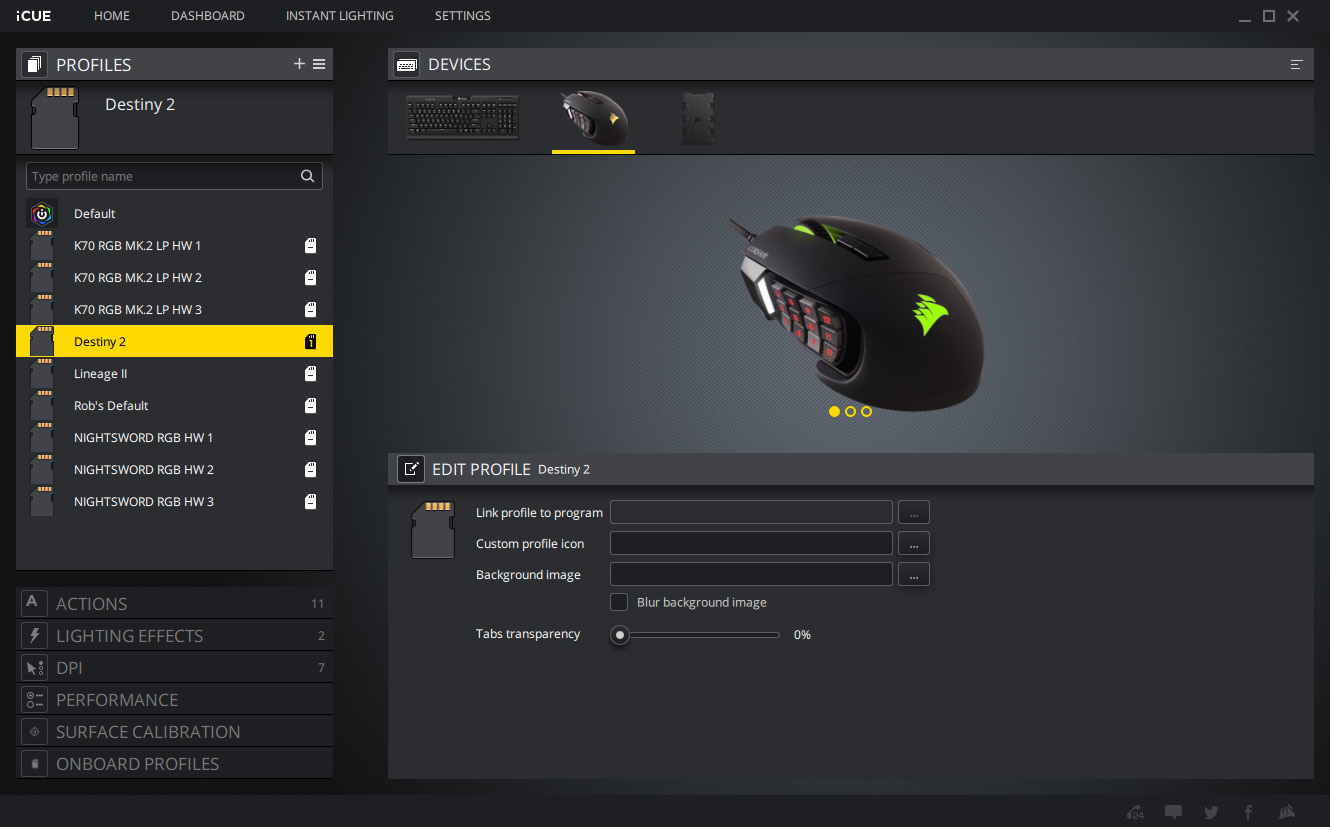Click the search magnifier in profile search
The height and width of the screenshot is (827, 1330).
click(308, 176)
